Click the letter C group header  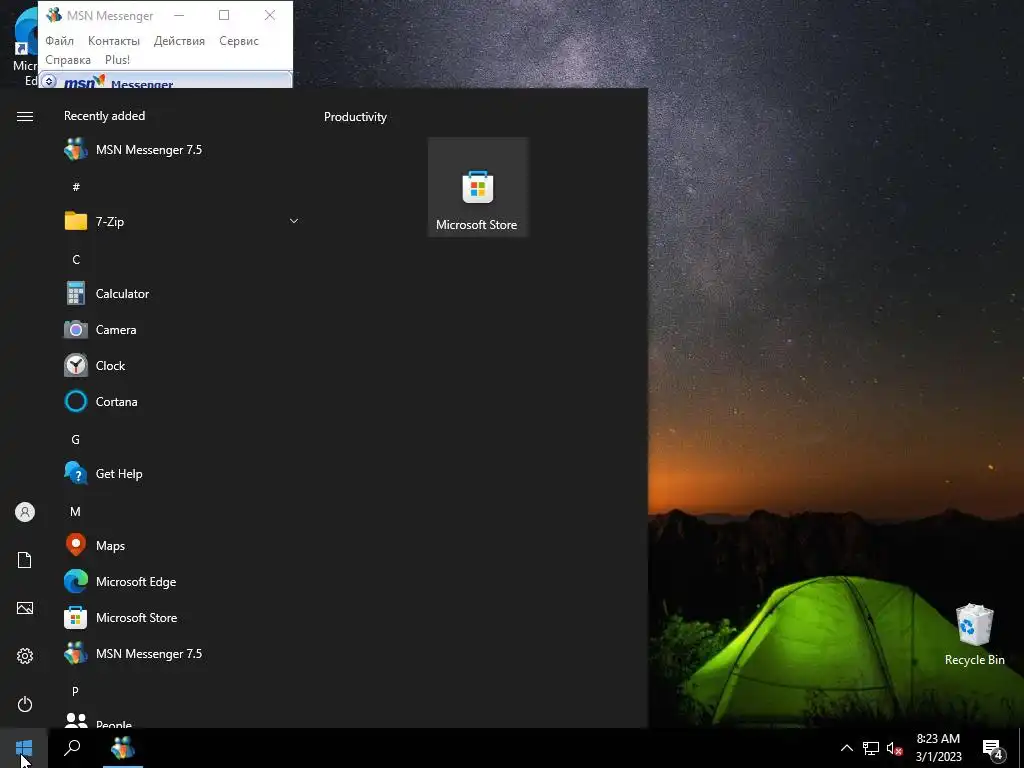coord(76,259)
